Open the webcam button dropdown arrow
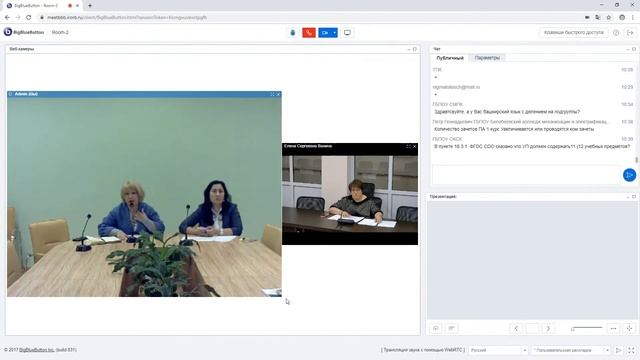Viewport: 640px width, 360px height. click(335, 33)
